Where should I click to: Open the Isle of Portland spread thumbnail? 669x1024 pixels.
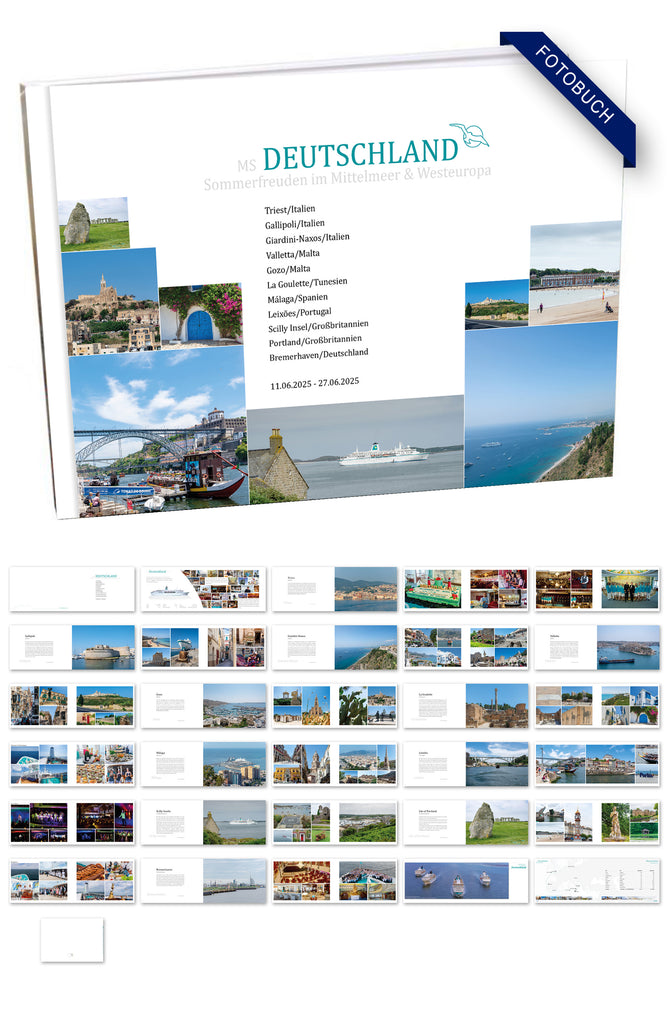pyautogui.click(x=465, y=821)
